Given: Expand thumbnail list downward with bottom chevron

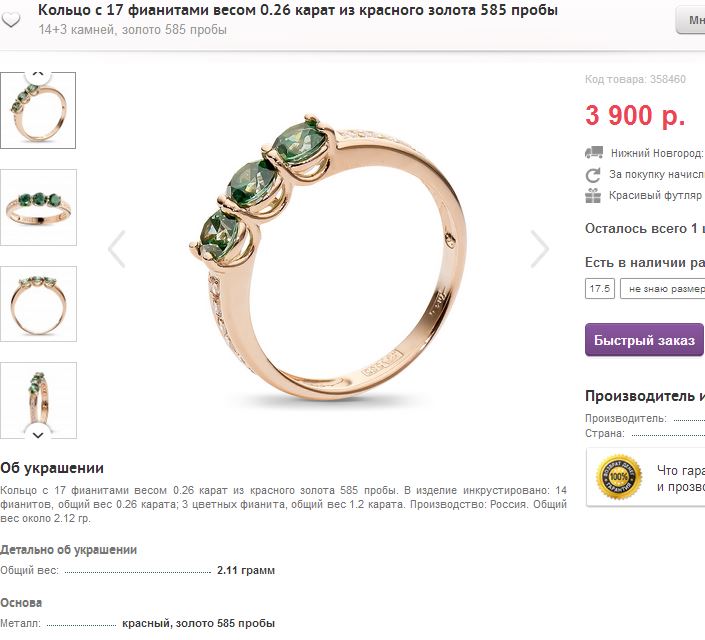Looking at the screenshot, I should [38, 434].
